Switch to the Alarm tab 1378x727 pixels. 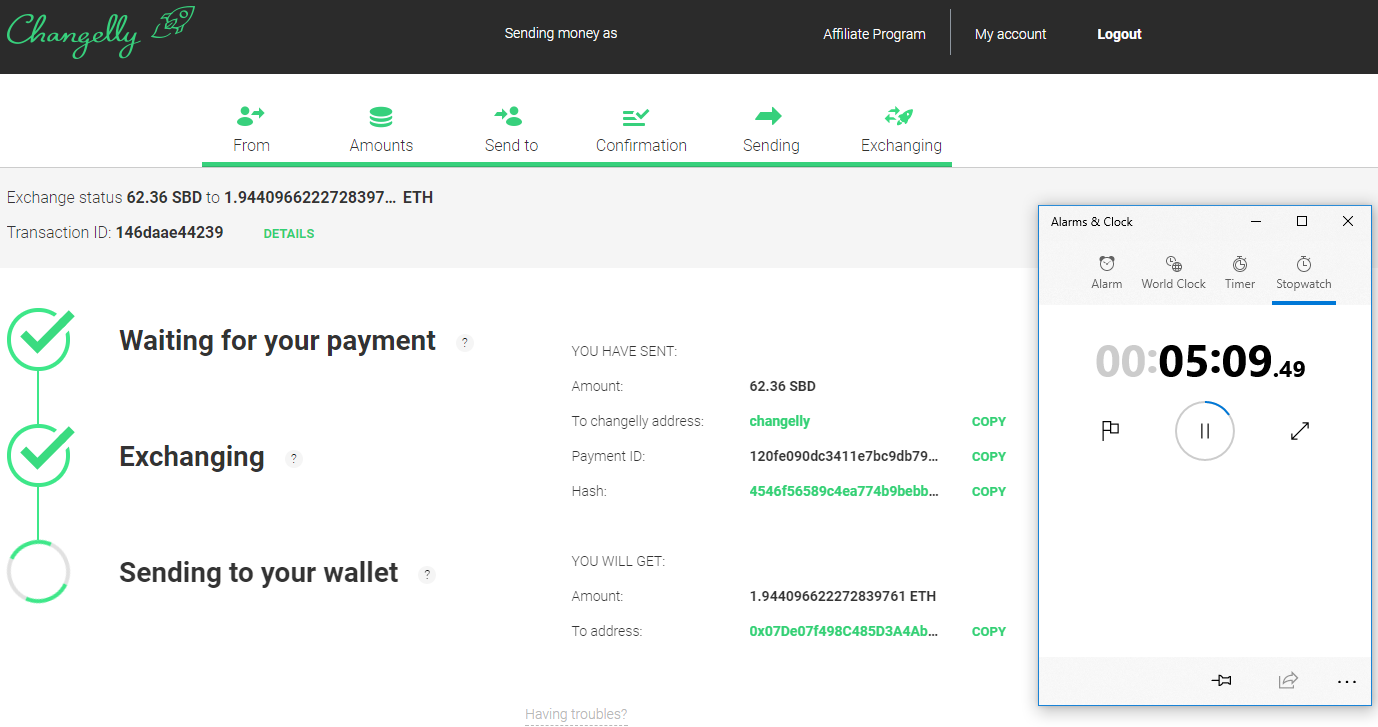(1107, 272)
